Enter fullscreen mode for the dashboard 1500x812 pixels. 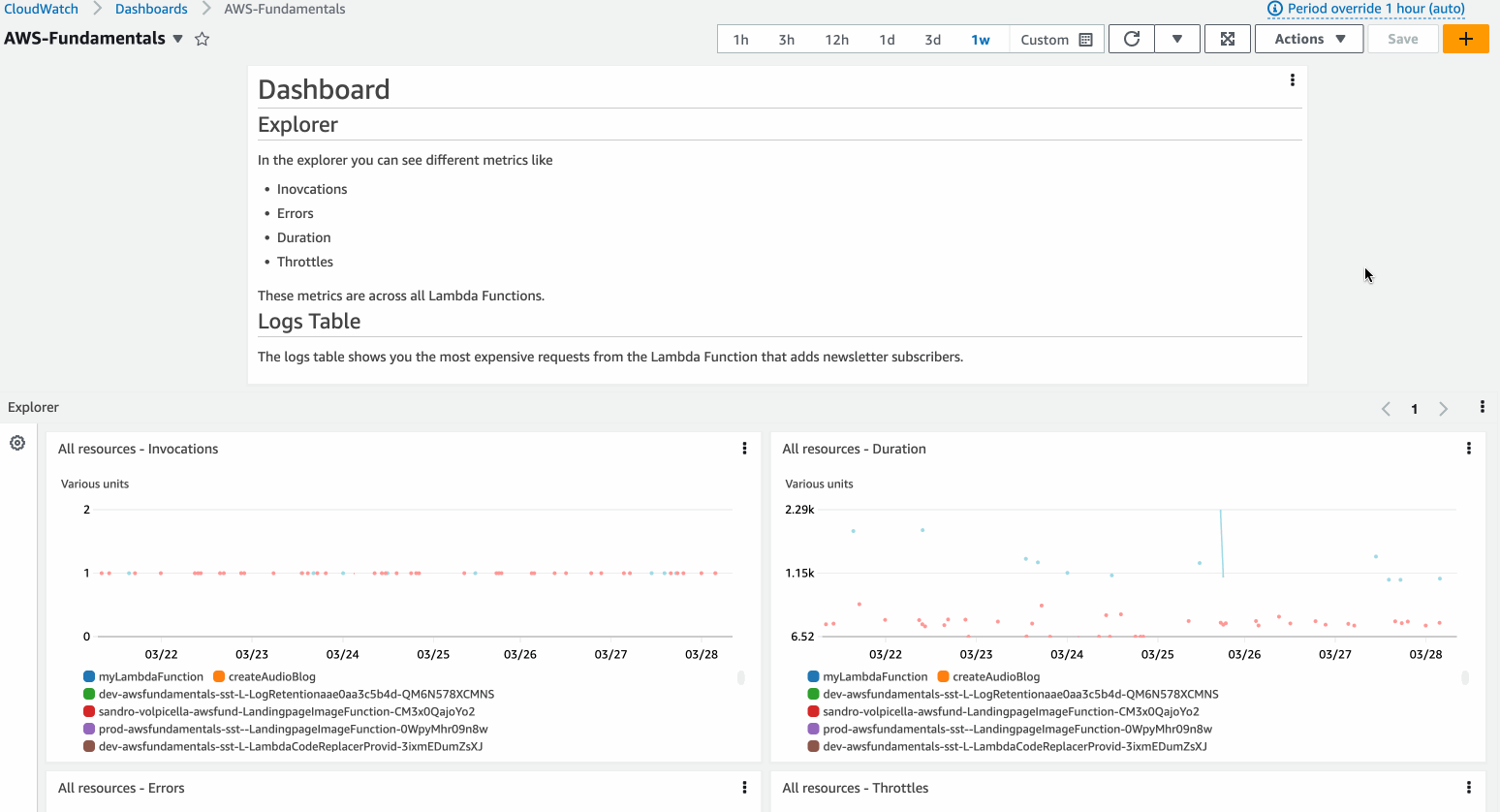pos(1228,39)
